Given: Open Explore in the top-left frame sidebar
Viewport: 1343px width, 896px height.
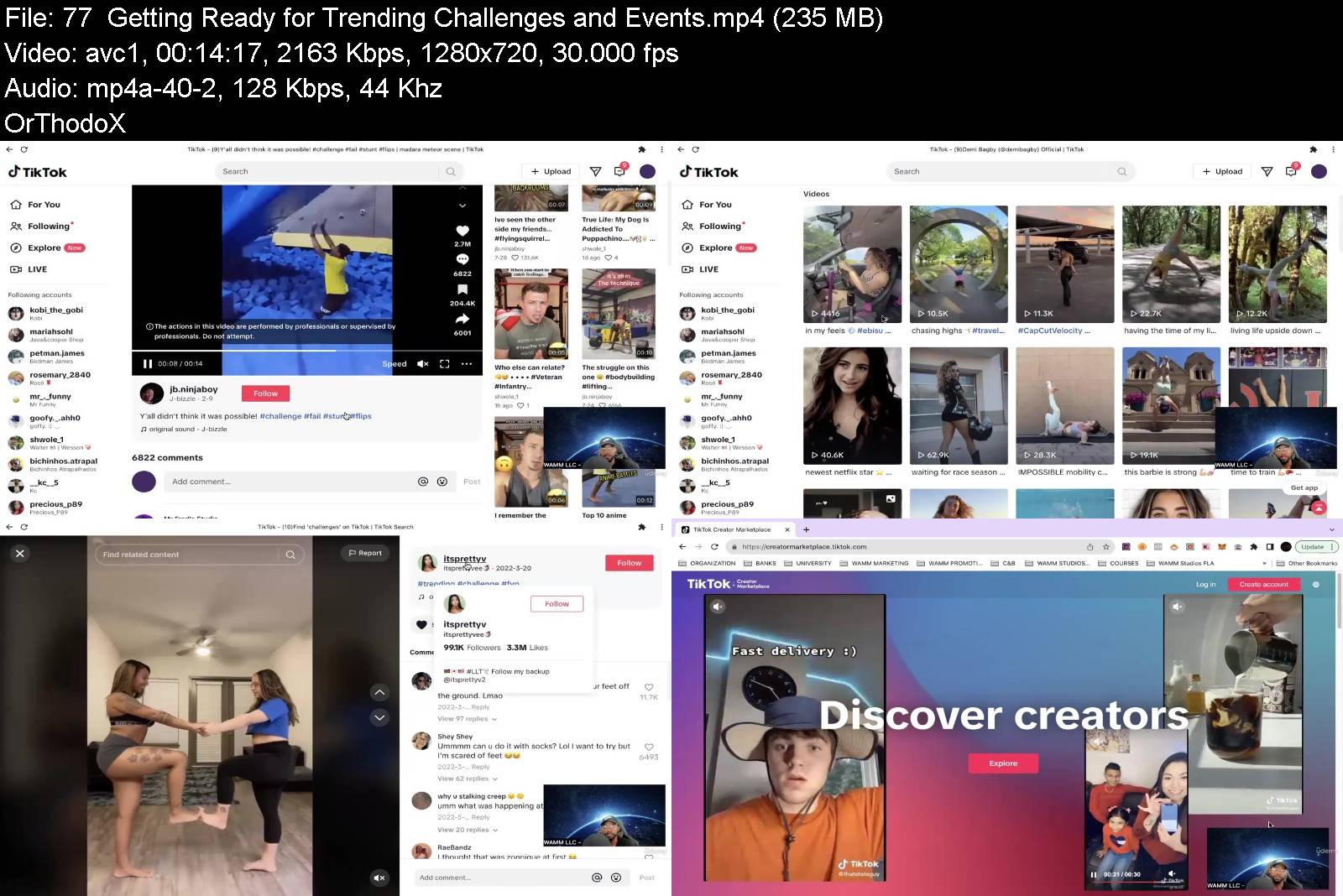Looking at the screenshot, I should coord(47,247).
